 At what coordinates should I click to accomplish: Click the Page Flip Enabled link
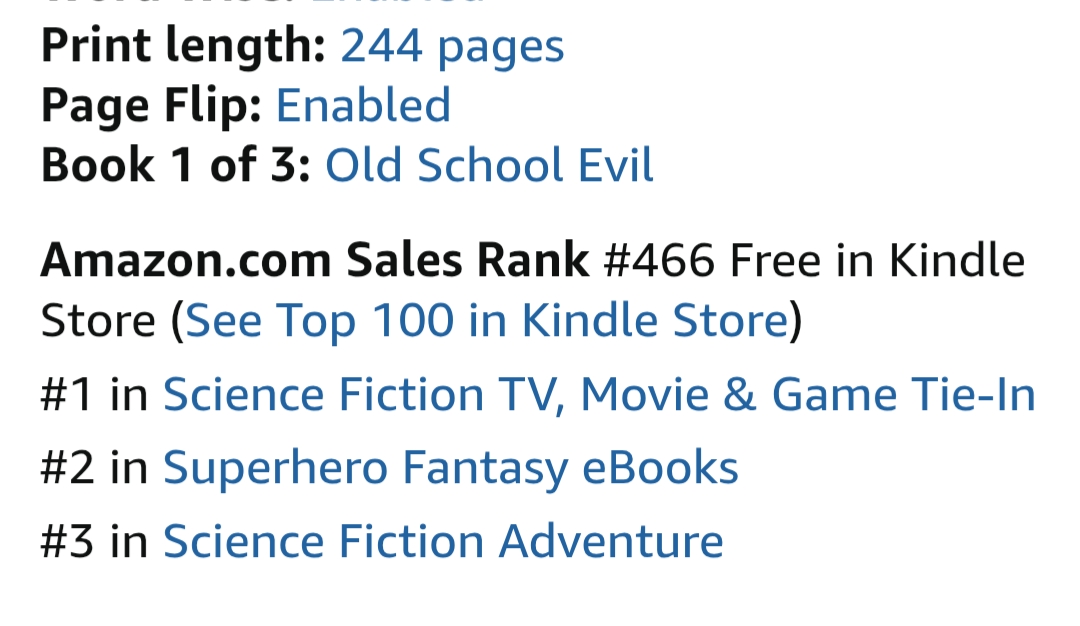[x=363, y=106]
